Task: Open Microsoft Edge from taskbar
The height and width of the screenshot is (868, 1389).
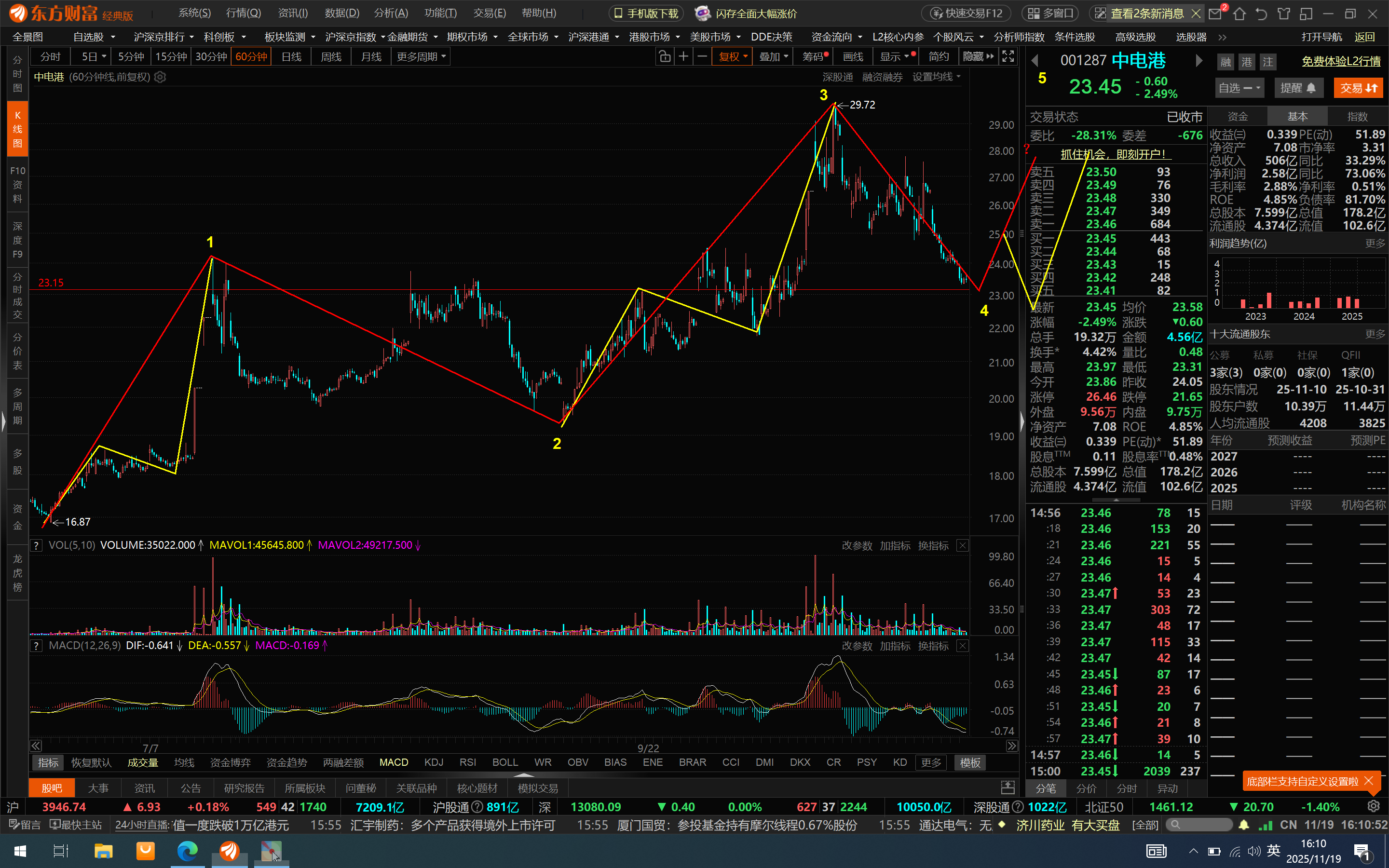Action: click(187, 850)
